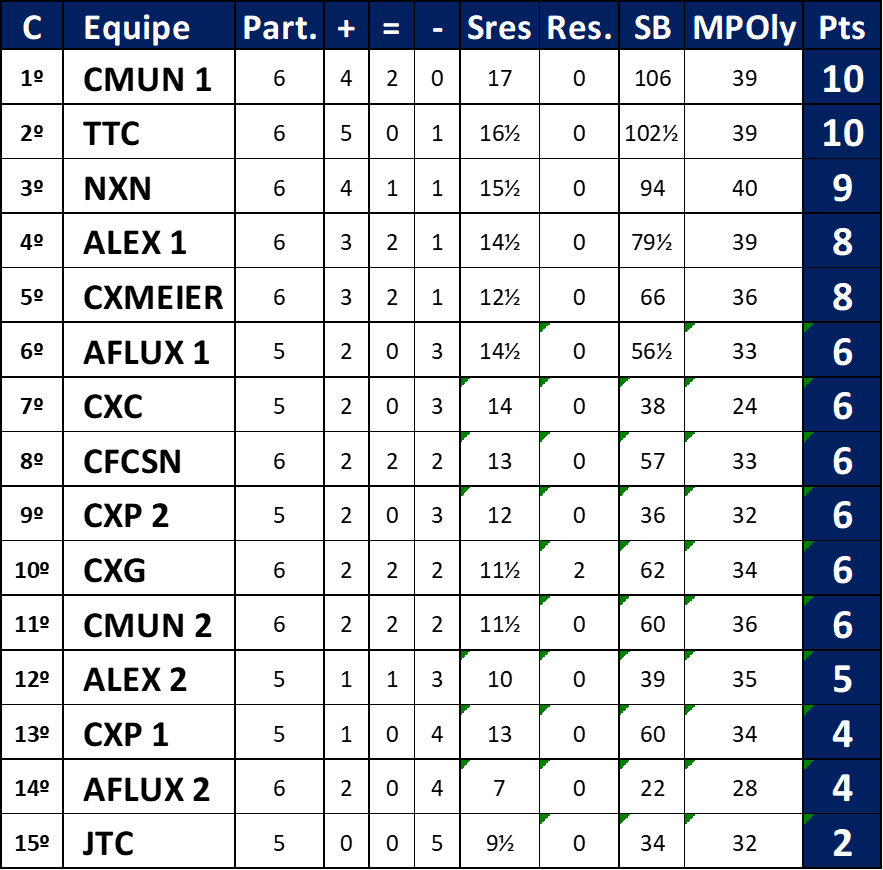Click the 'Pts' column header
The image size is (883, 870).
pos(842,27)
